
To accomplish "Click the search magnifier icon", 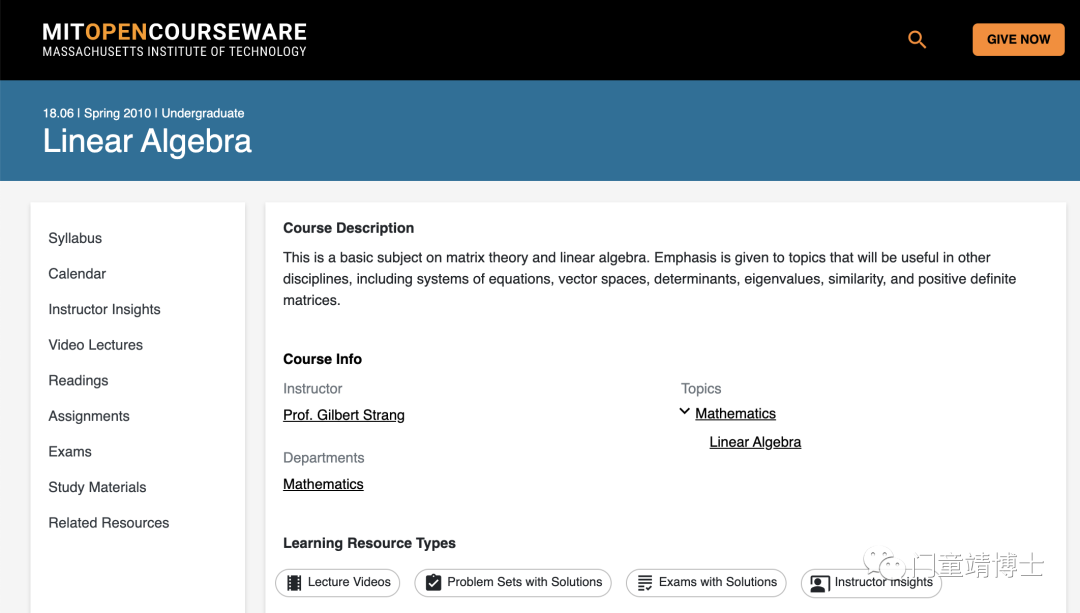I will (917, 39).
